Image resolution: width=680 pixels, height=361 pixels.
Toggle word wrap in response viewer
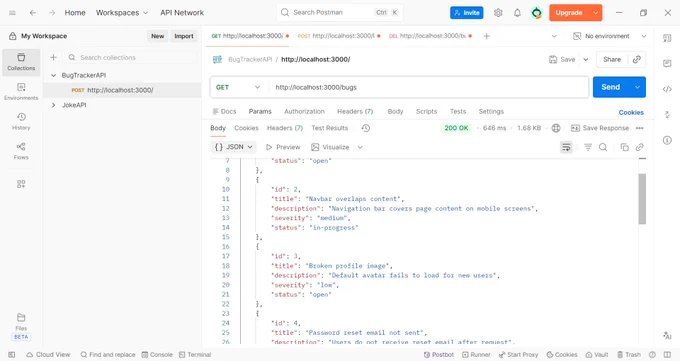(566, 147)
